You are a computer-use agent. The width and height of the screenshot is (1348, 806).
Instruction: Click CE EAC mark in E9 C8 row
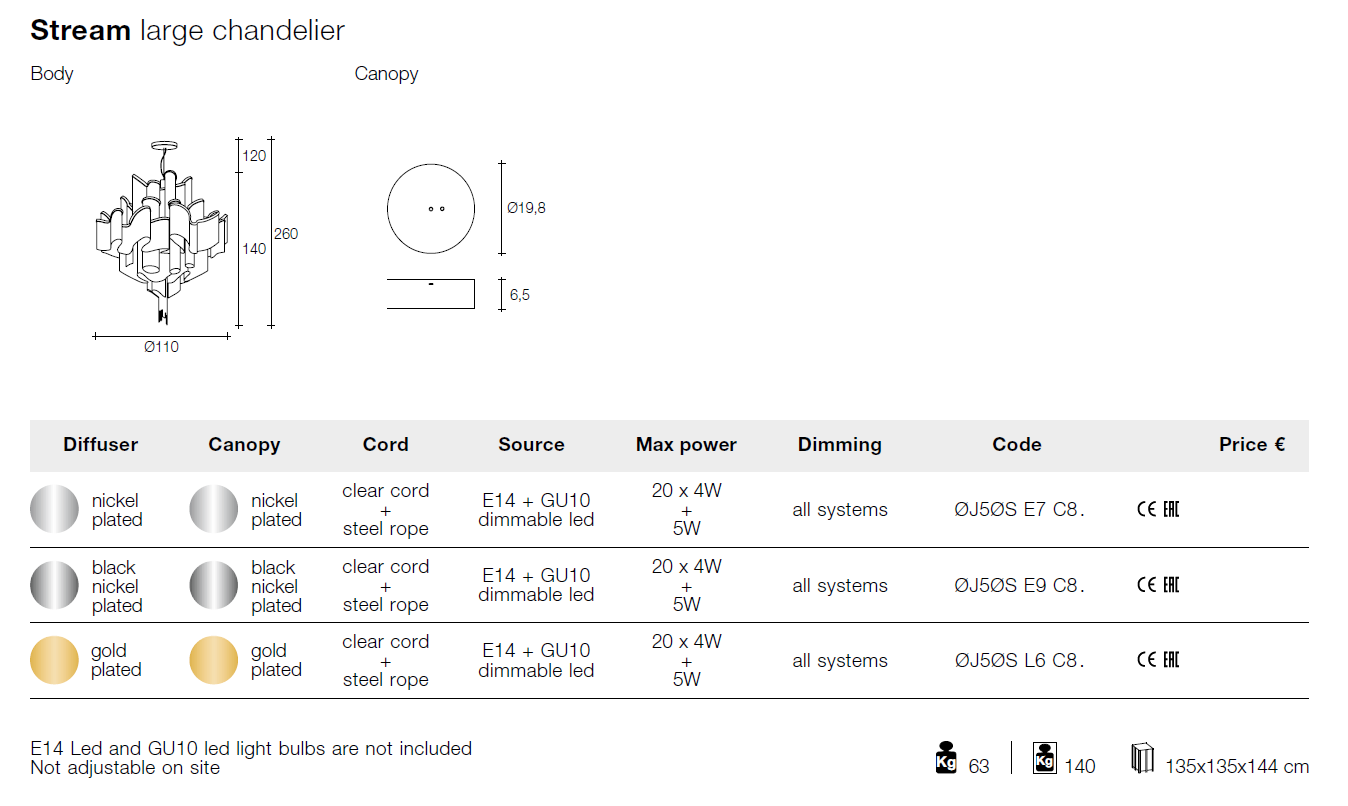pyautogui.click(x=1158, y=585)
